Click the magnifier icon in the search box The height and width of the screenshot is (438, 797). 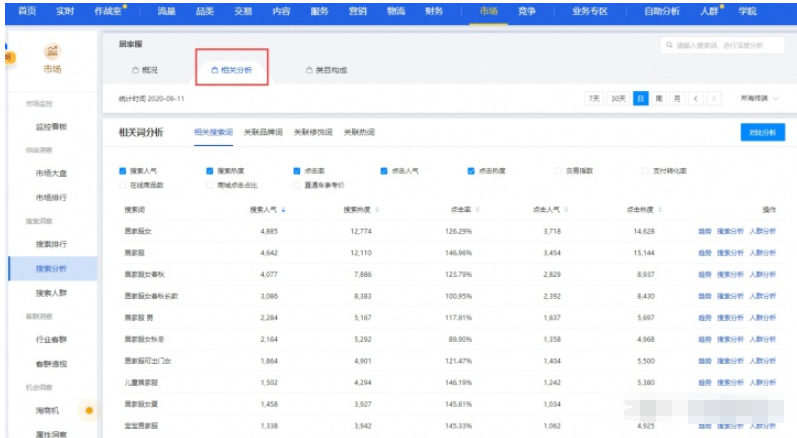tap(669, 45)
